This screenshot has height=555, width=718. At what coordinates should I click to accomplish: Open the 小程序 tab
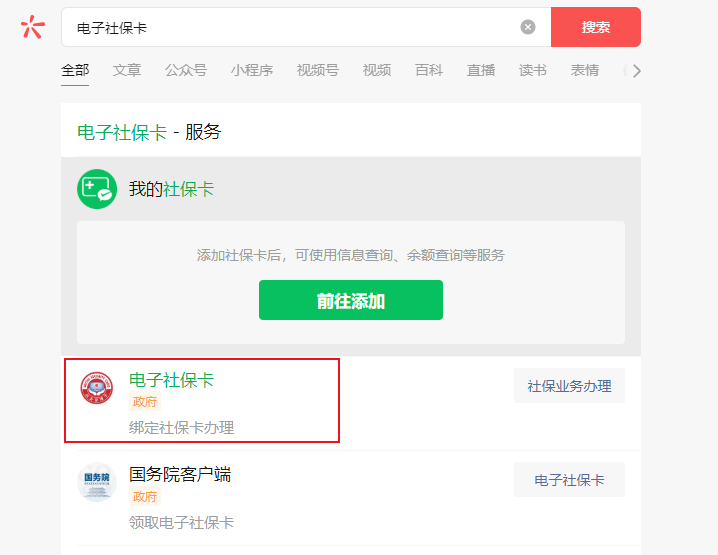(x=251, y=71)
